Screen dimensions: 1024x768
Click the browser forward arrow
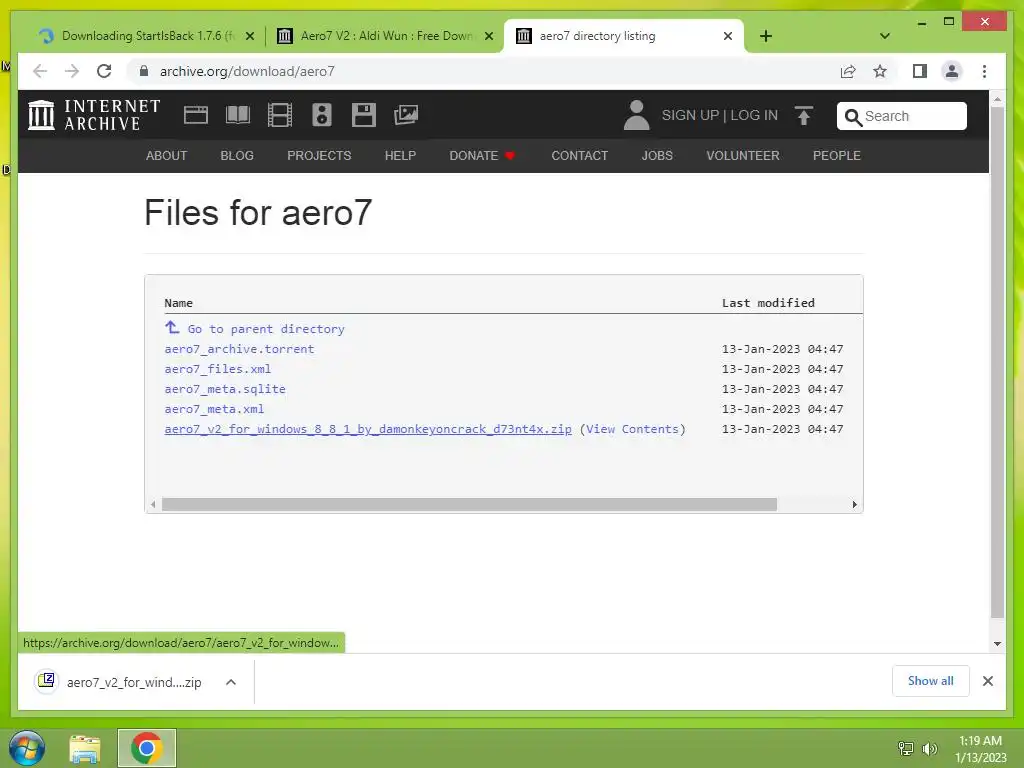tap(72, 71)
